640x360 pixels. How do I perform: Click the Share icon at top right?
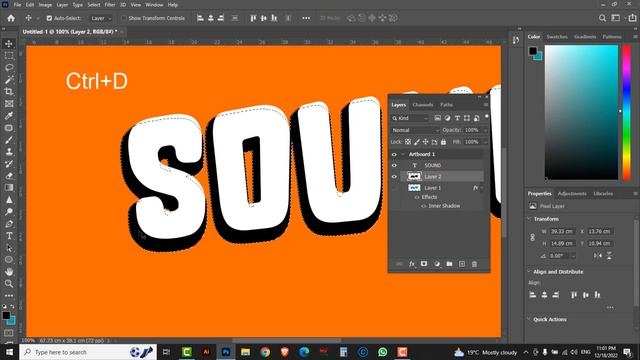tap(632, 18)
